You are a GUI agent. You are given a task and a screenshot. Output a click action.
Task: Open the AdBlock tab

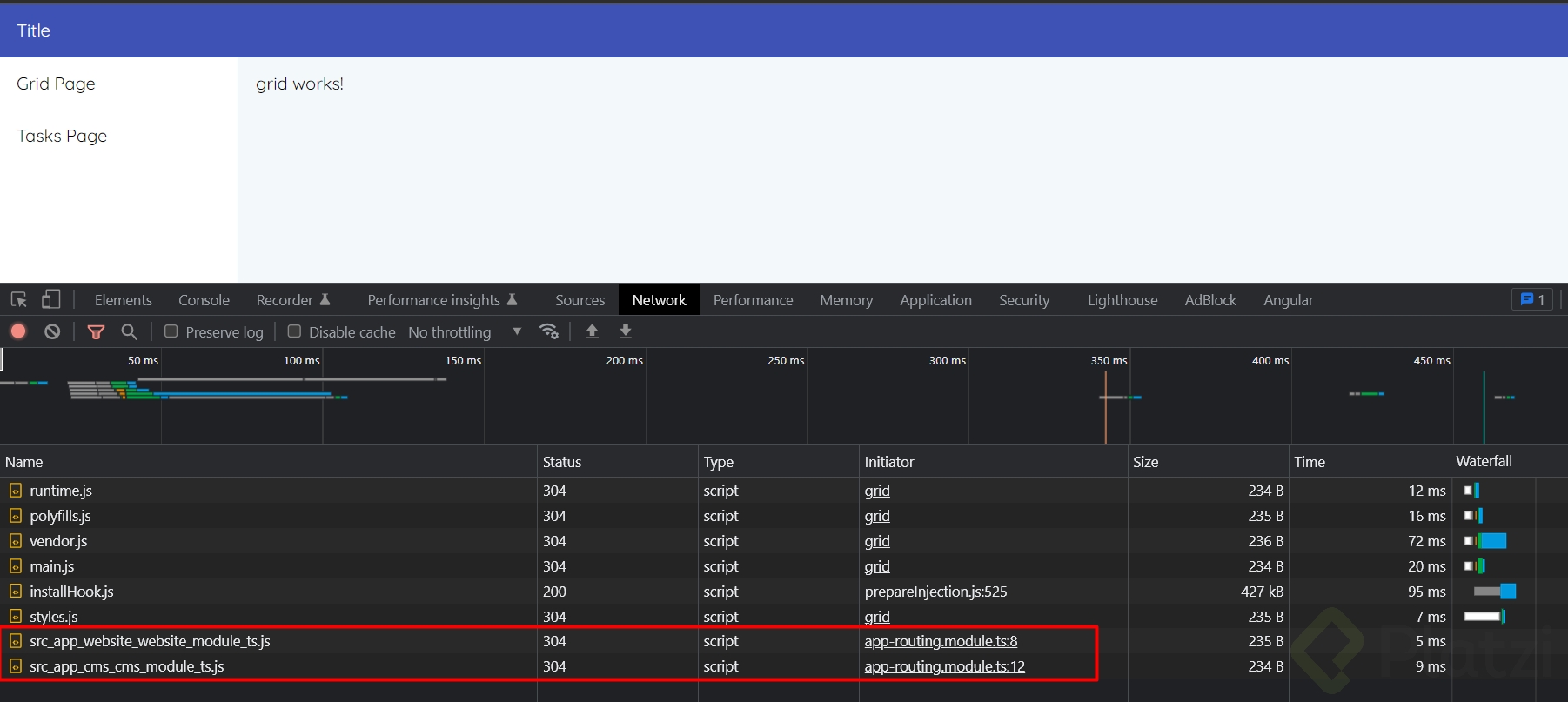coord(1210,300)
